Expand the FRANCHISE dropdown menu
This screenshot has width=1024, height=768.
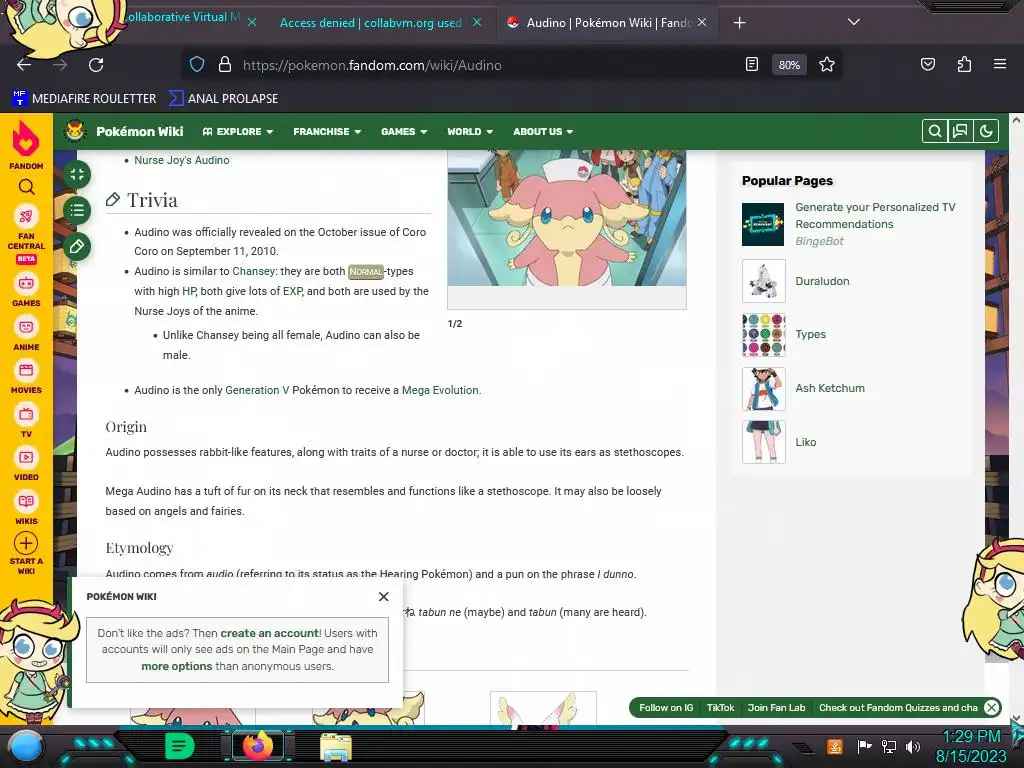(x=327, y=131)
